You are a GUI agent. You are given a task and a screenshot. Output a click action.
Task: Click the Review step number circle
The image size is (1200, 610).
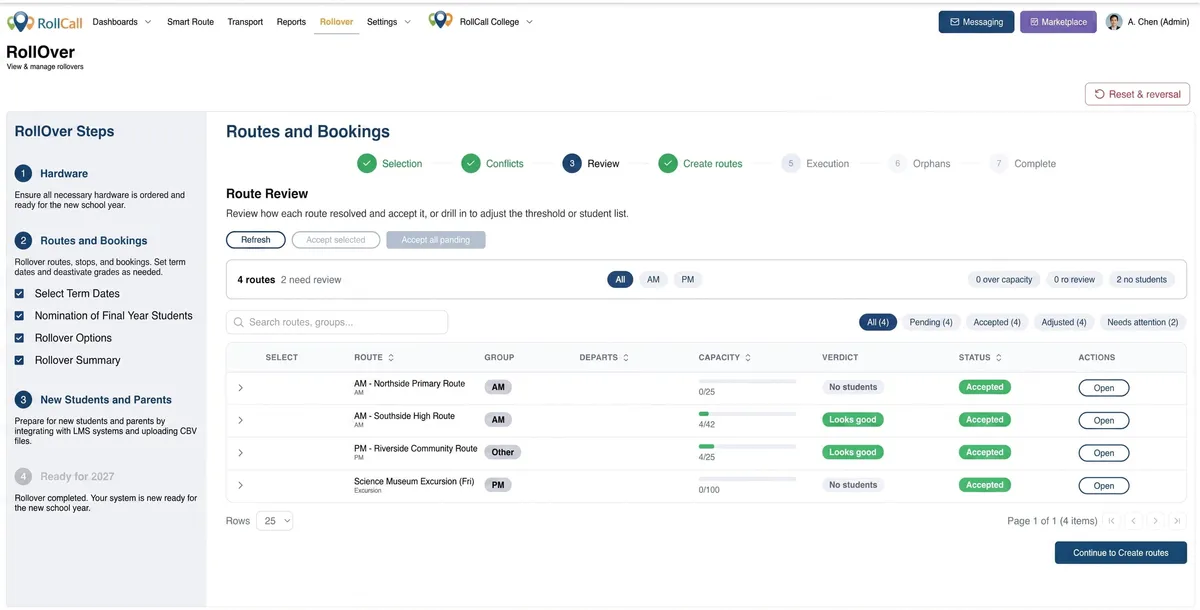pyautogui.click(x=572, y=163)
